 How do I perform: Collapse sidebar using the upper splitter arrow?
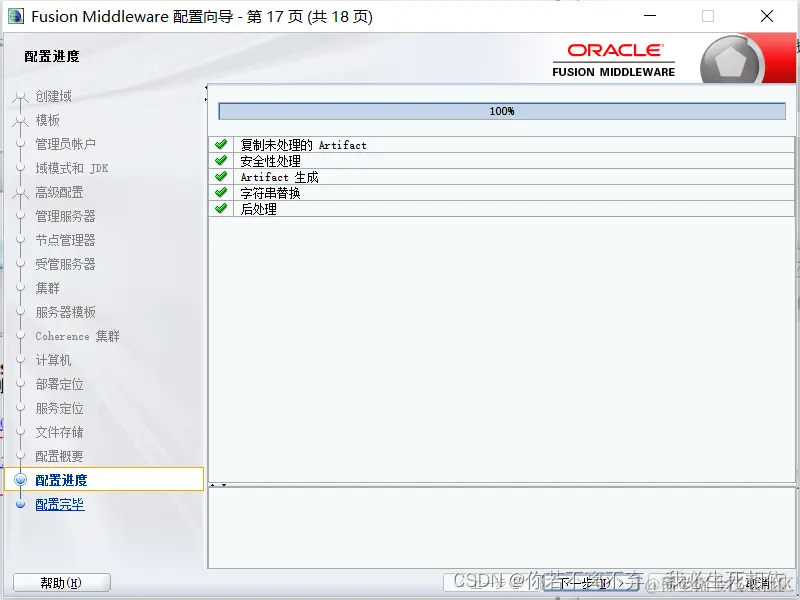click(206, 88)
